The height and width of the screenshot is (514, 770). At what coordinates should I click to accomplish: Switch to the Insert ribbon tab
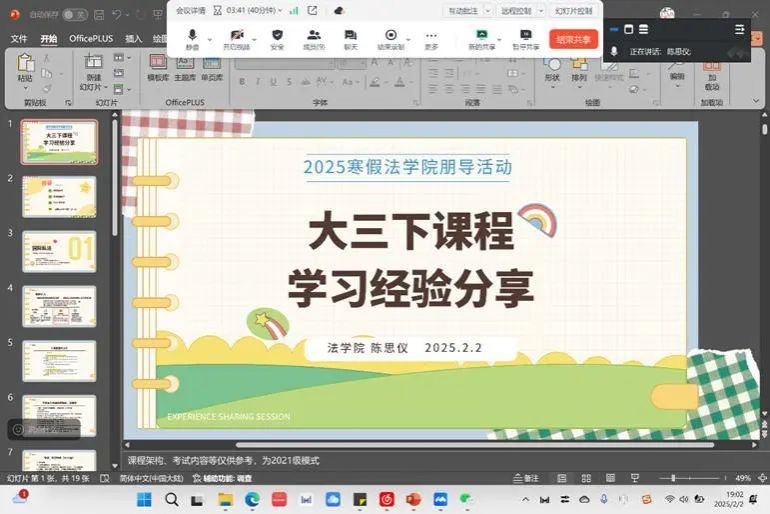tap(133, 38)
